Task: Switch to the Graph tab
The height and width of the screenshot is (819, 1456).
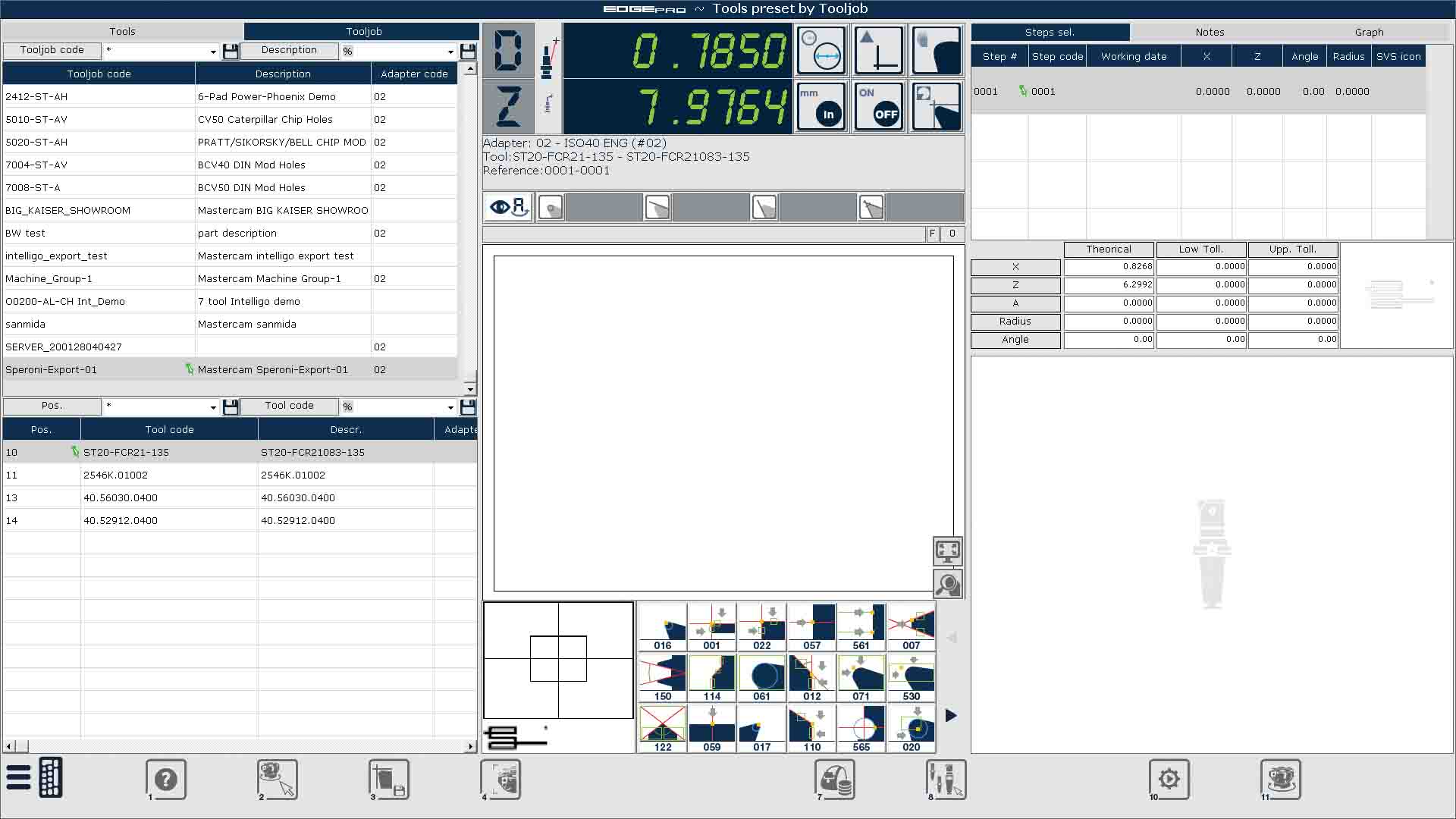Action: click(x=1369, y=32)
